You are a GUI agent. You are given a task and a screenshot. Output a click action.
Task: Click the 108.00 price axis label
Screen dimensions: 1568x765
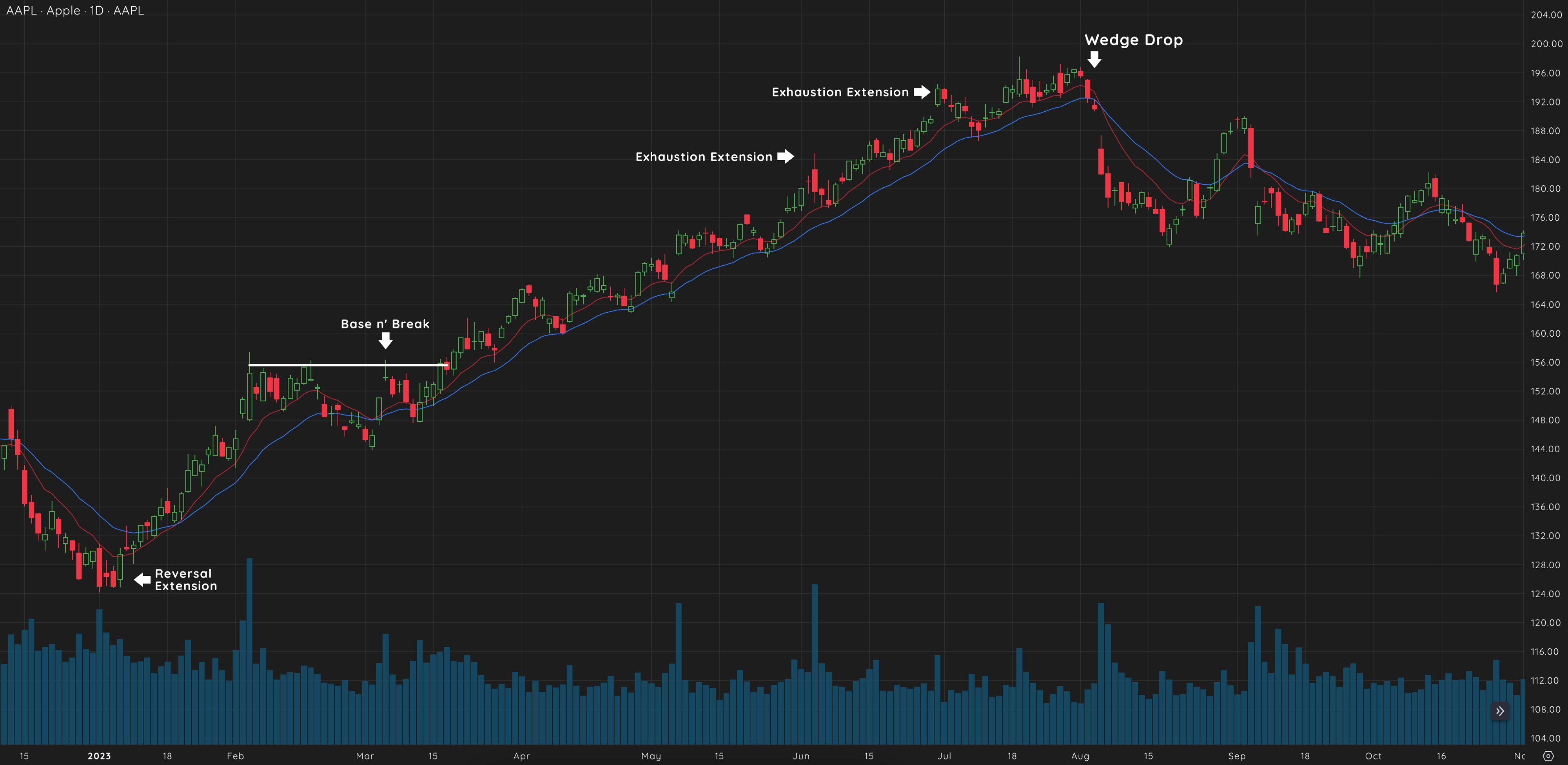(x=1546, y=710)
